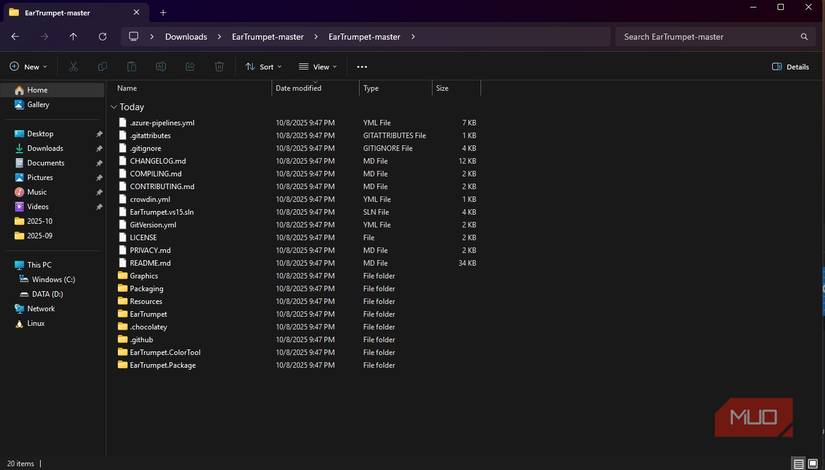Click the PC icon in the address bar
This screenshot has width=825, height=470.
click(134, 36)
